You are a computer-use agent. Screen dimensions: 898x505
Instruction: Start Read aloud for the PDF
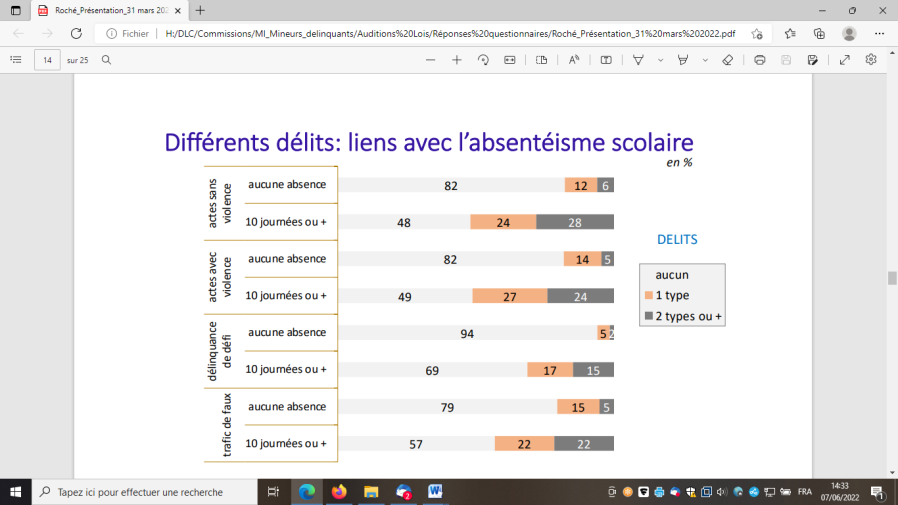click(575, 60)
